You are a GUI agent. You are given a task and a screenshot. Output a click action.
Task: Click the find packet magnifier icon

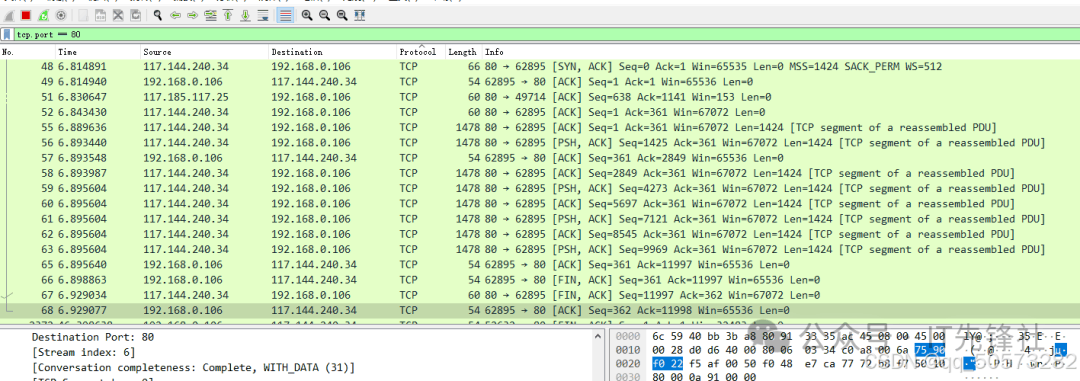[x=158, y=15]
